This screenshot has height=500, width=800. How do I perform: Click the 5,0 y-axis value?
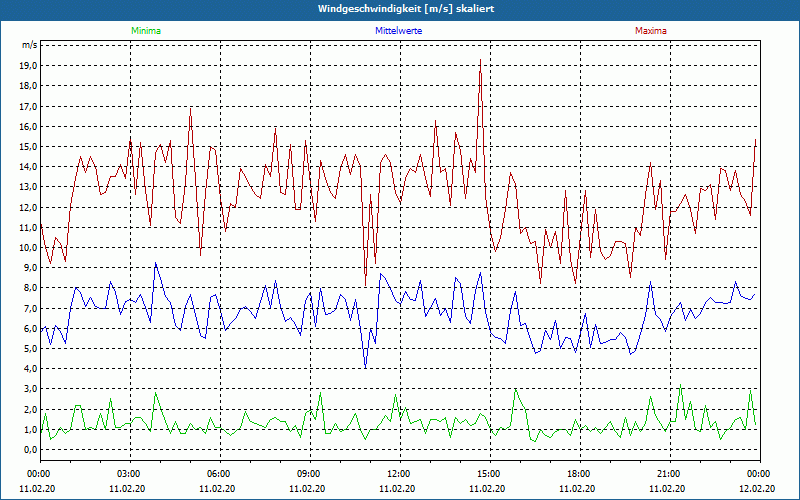point(31,348)
